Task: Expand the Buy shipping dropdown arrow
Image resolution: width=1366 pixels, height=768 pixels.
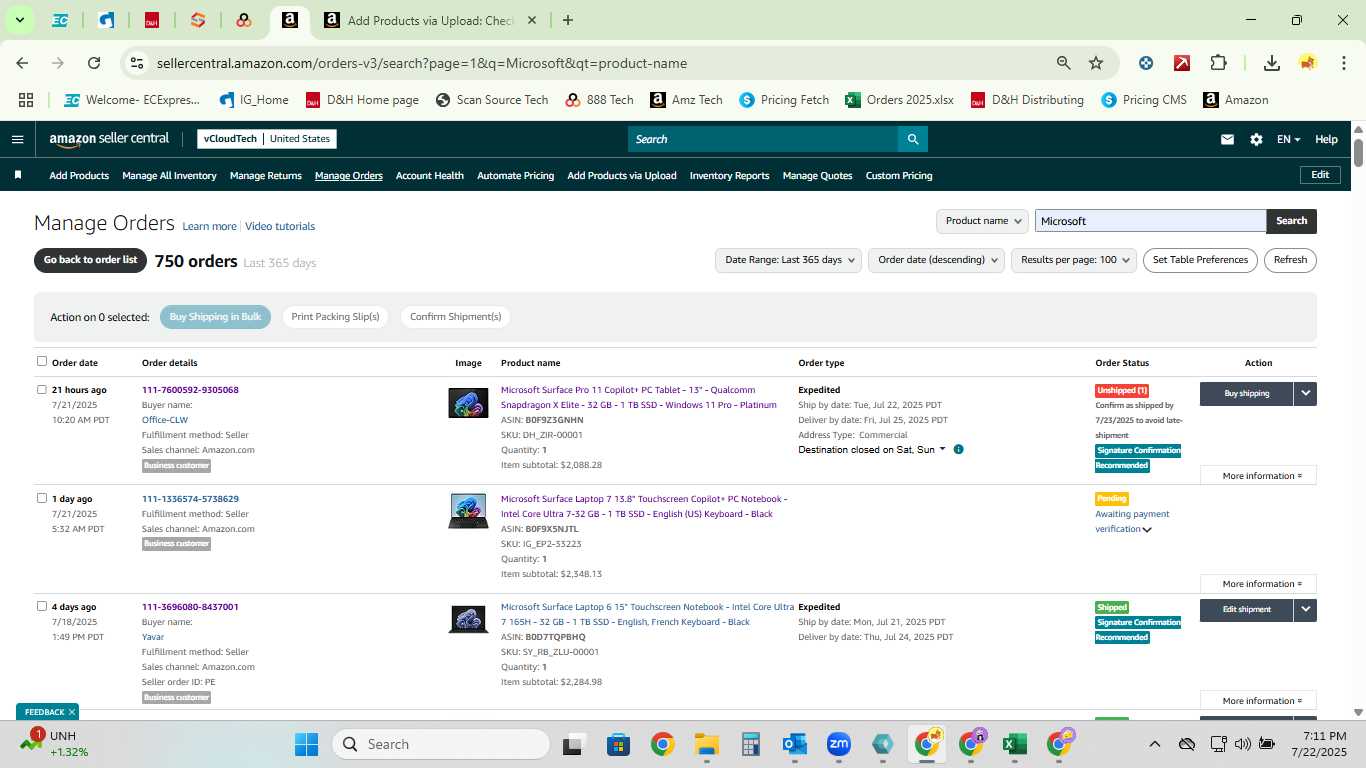Action: (1305, 393)
